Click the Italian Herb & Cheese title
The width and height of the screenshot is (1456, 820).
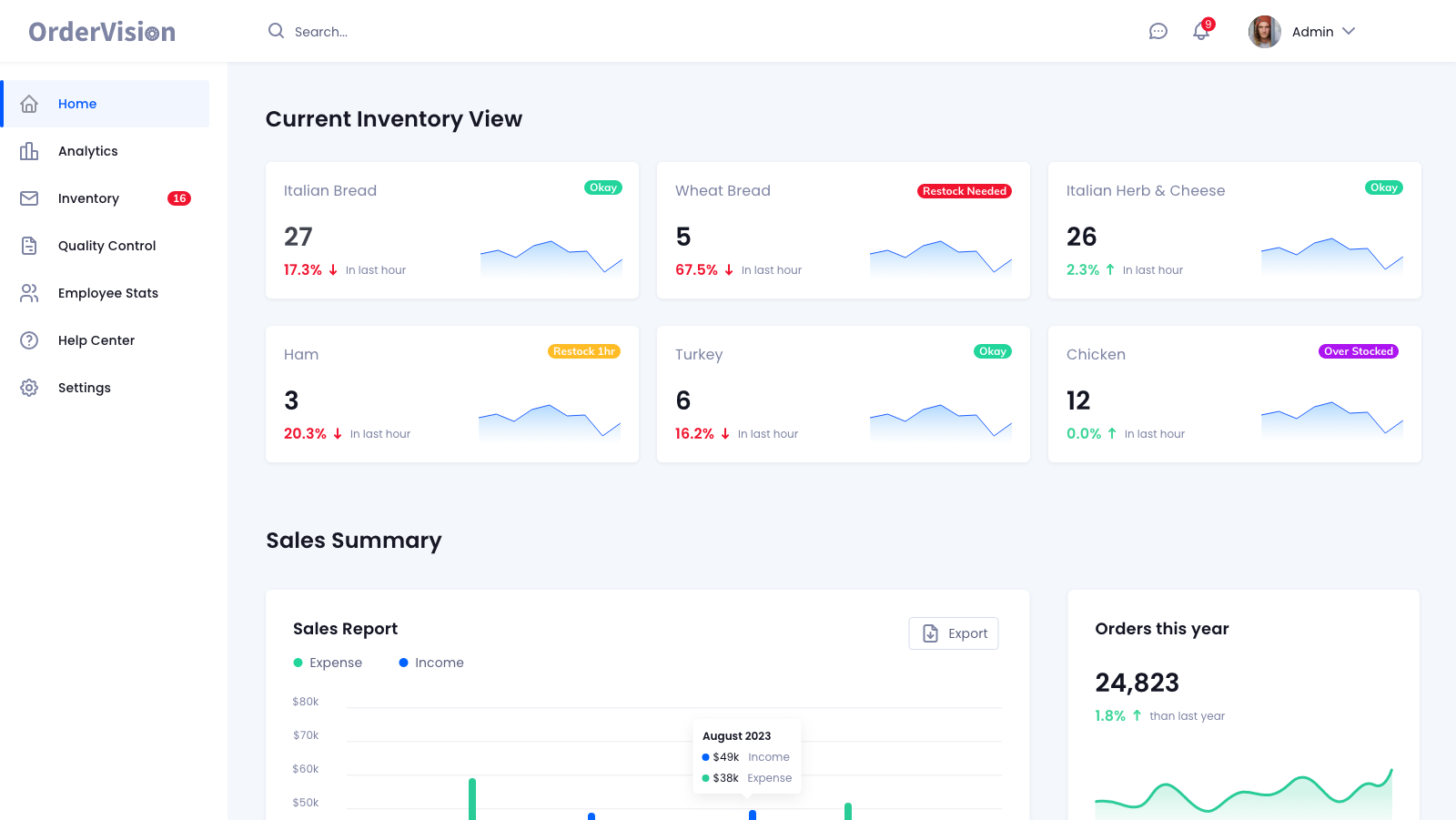coord(1146,190)
